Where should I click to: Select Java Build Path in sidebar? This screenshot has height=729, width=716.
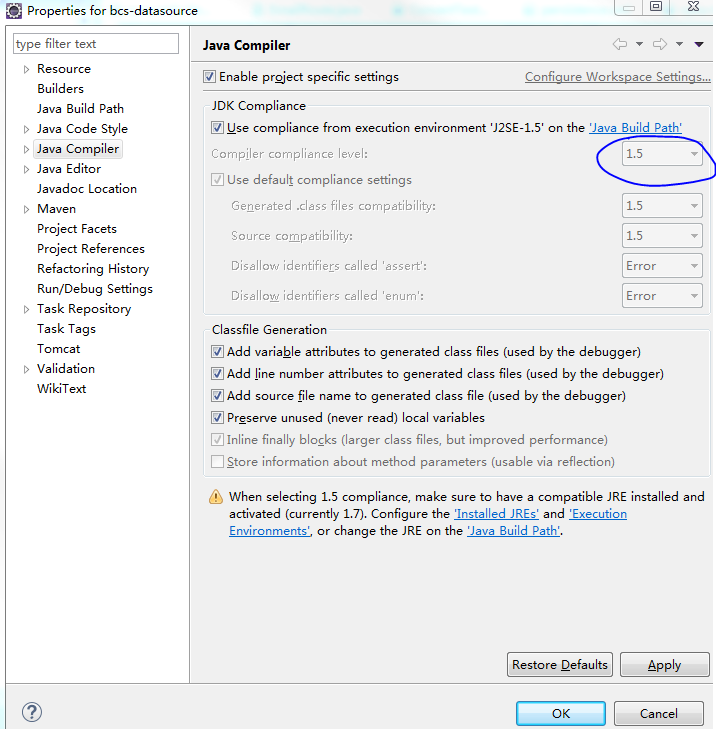click(80, 109)
